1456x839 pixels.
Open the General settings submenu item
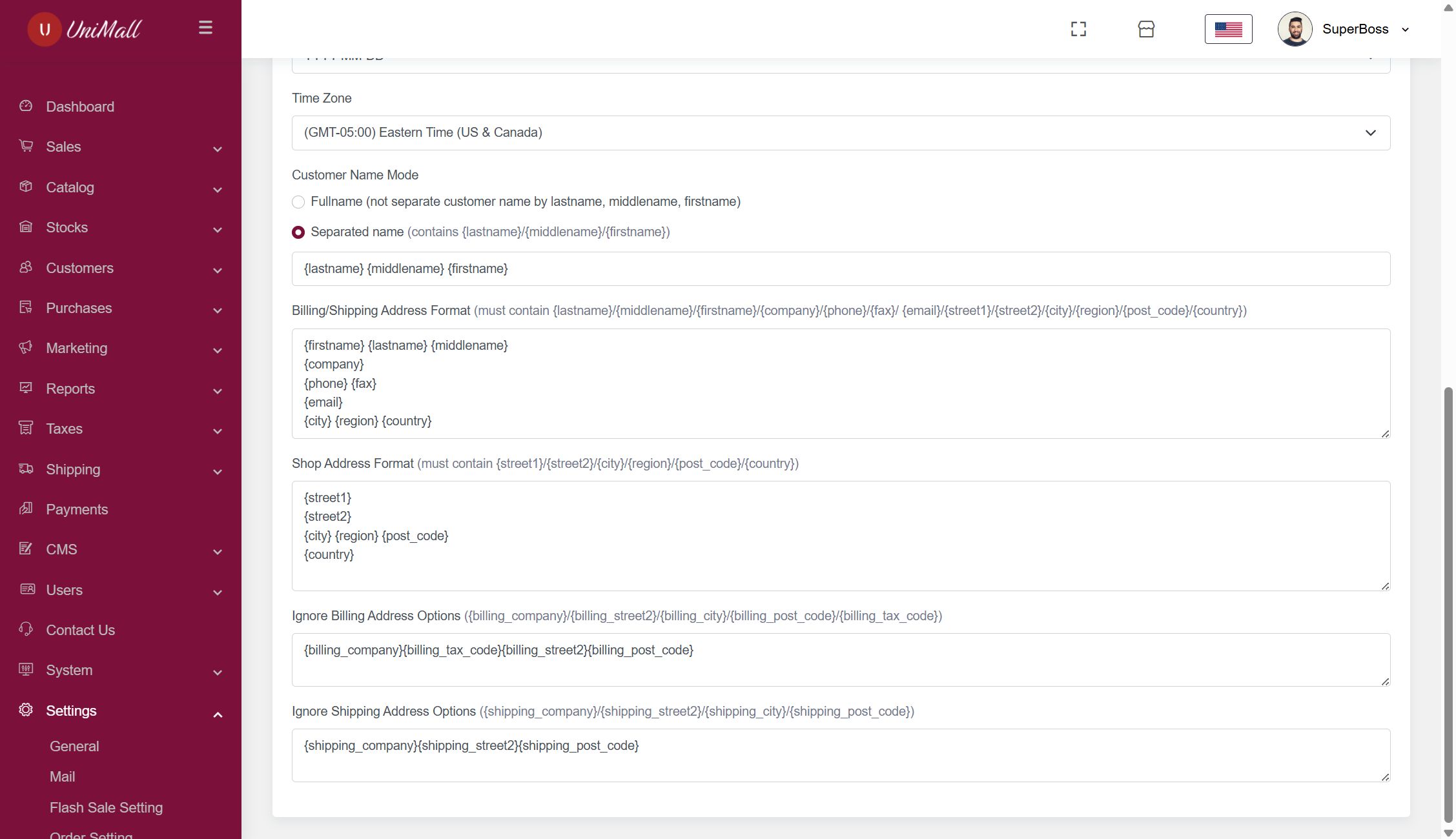point(74,746)
